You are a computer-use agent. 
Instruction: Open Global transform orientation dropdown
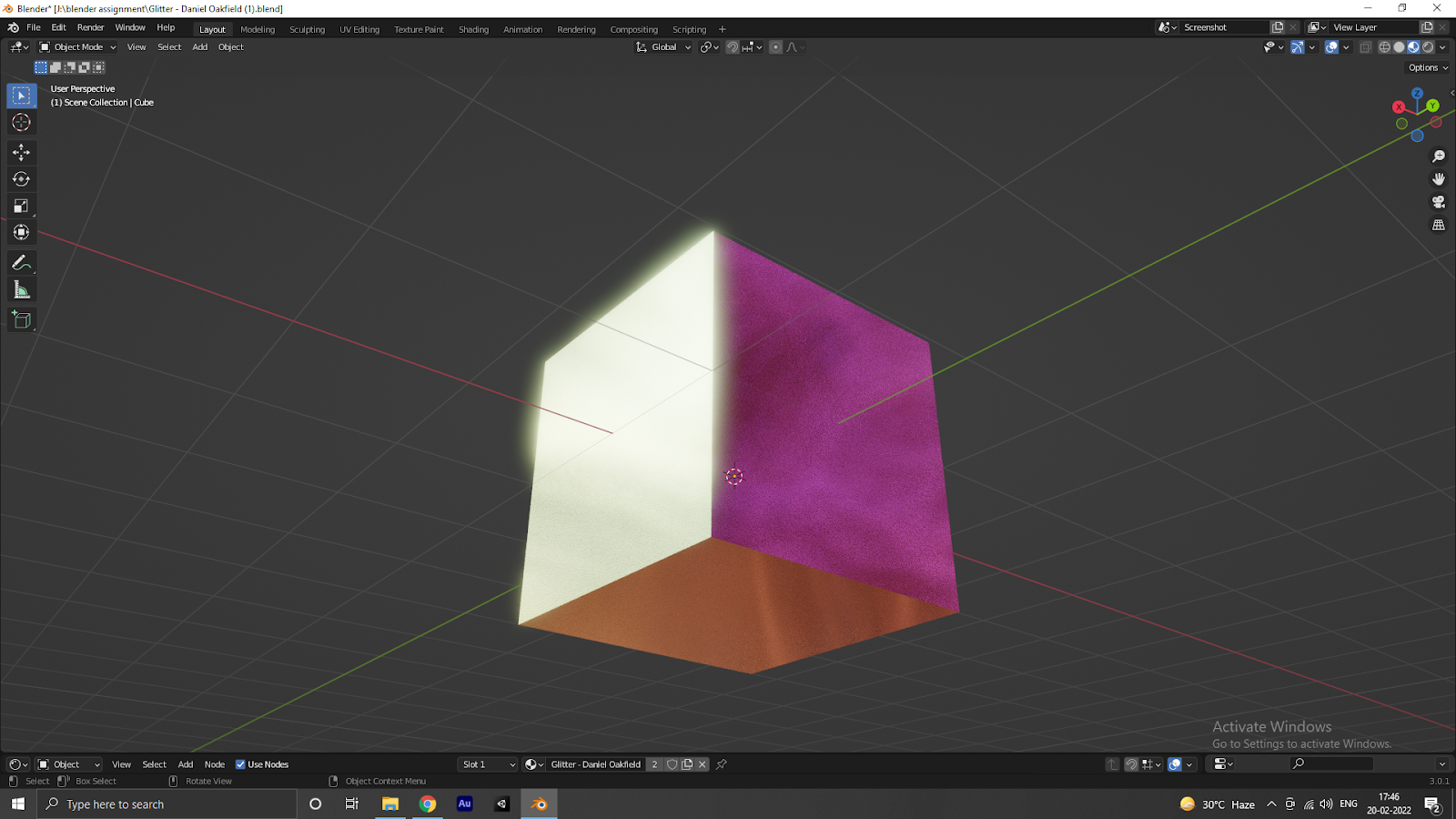[x=663, y=47]
